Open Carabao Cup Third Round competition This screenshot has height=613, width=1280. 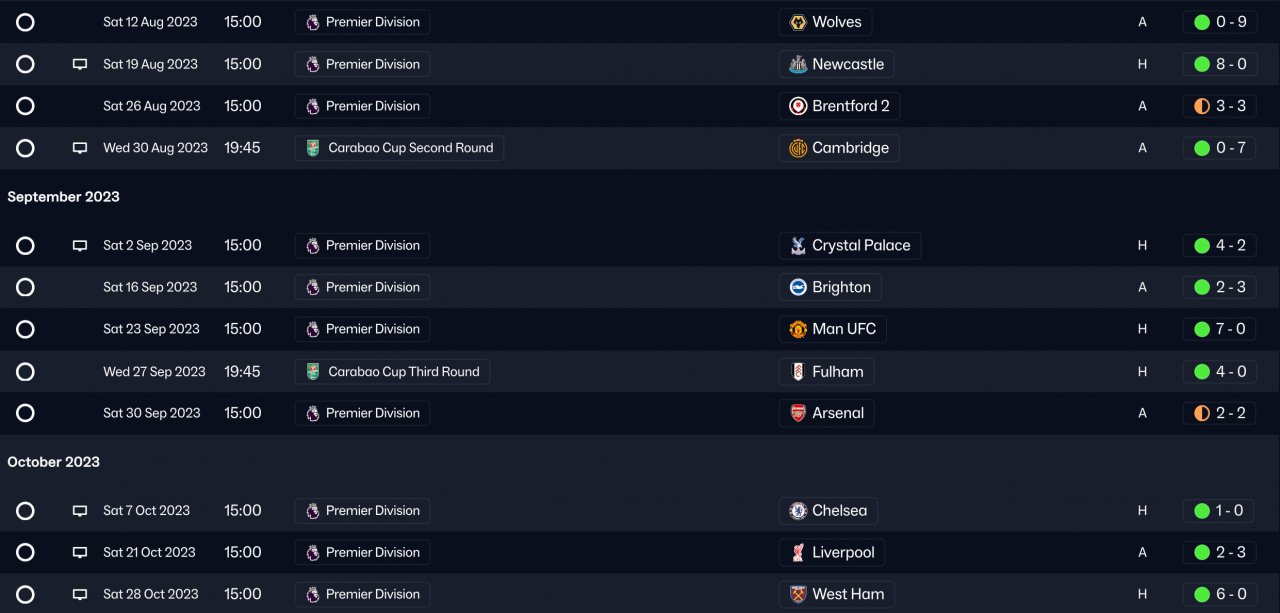pyautogui.click(x=403, y=372)
